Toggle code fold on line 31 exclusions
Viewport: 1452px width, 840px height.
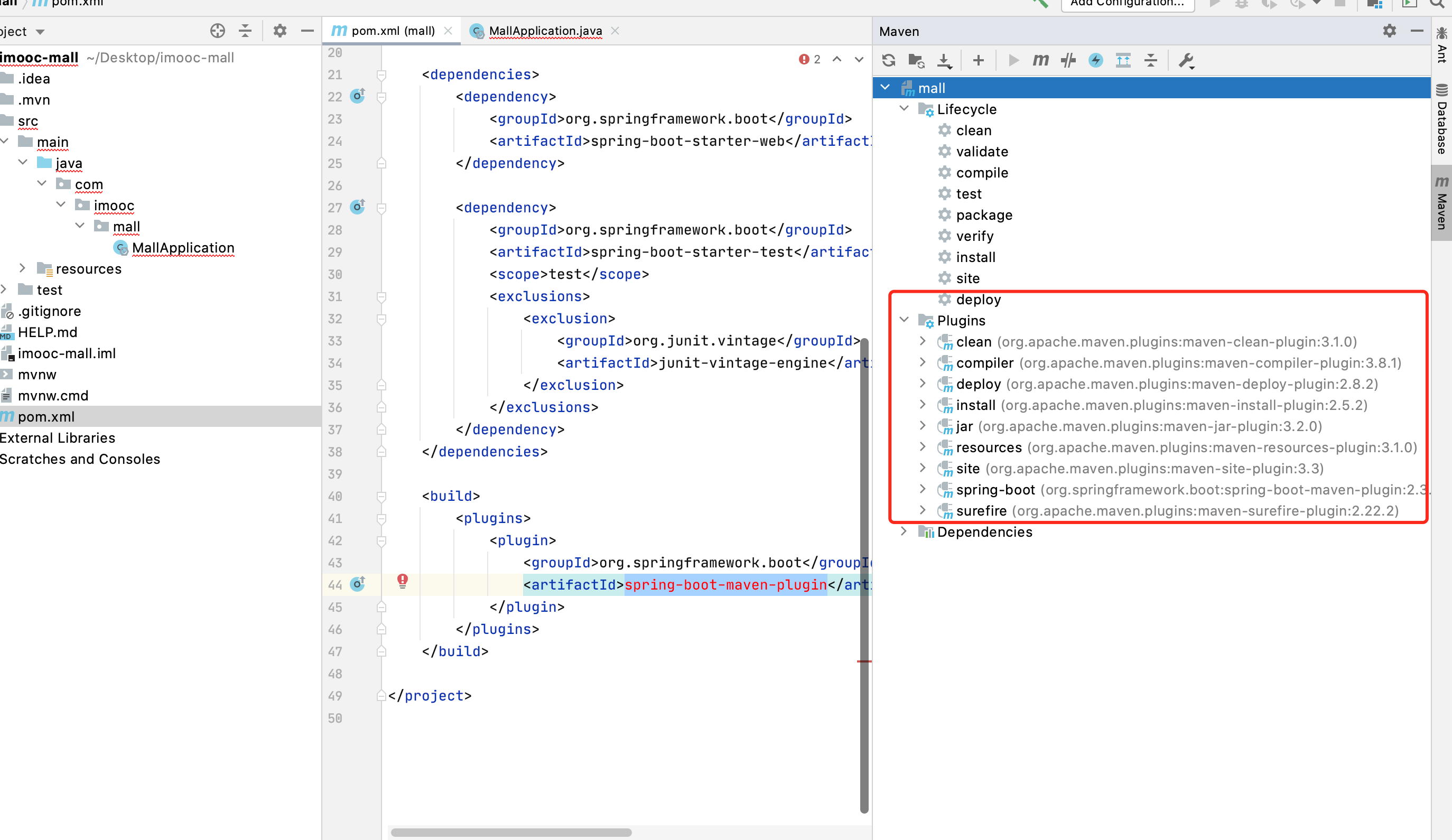(381, 296)
